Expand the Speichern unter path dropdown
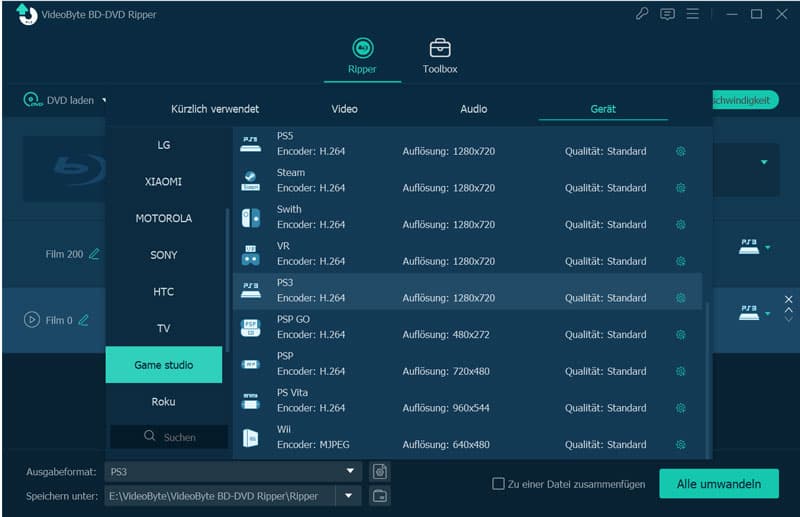Screen dimensions: 800x517 [348, 496]
